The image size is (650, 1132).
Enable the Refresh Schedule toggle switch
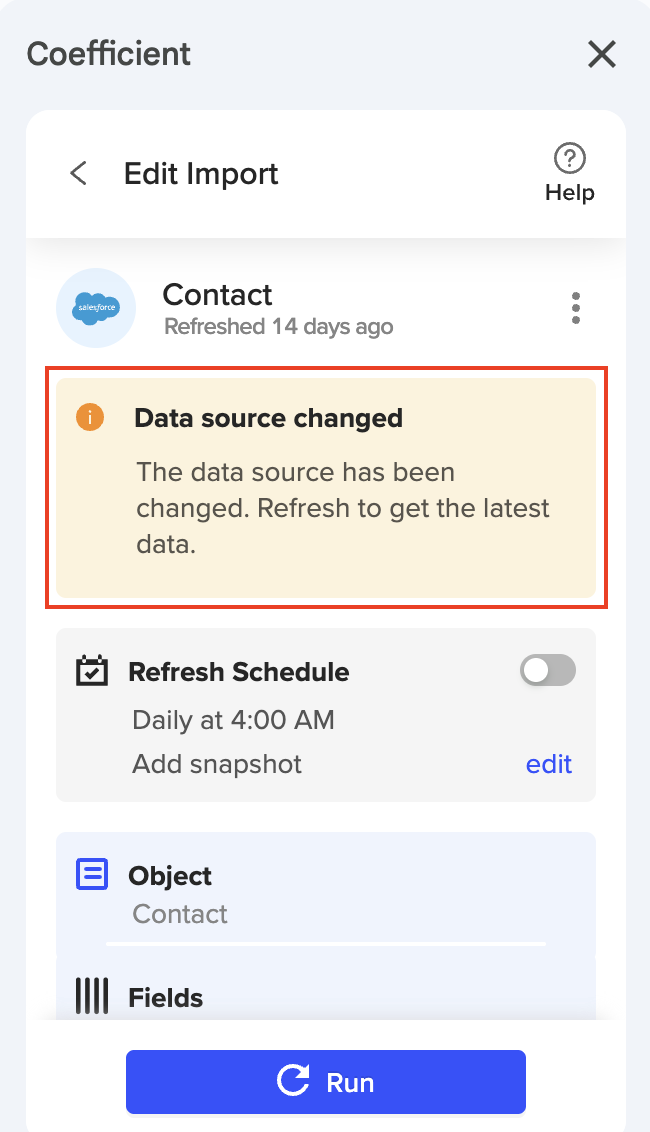(548, 671)
